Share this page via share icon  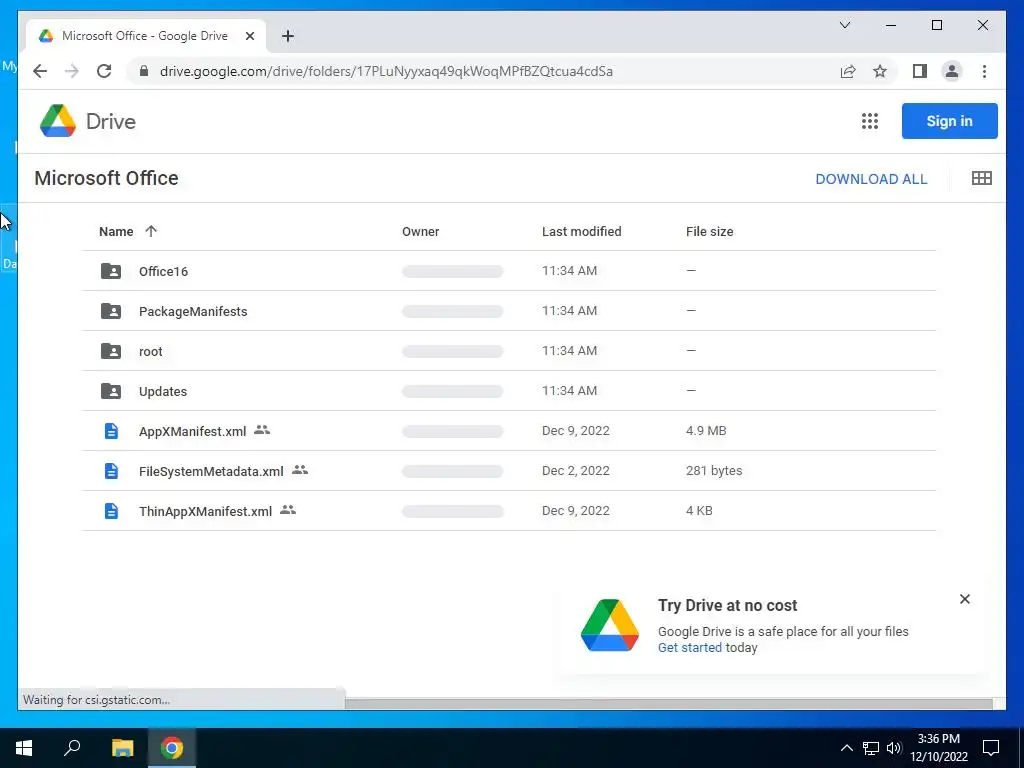(x=848, y=71)
